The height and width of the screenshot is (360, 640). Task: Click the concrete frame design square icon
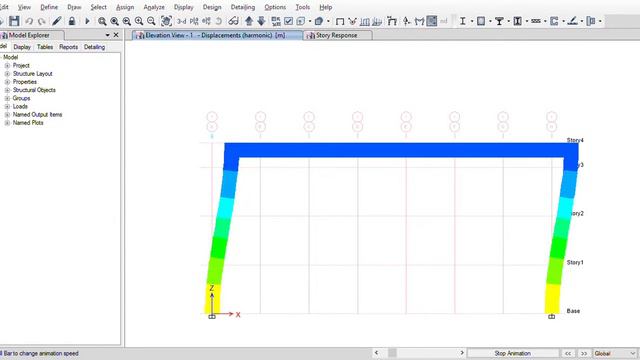[x=481, y=21]
